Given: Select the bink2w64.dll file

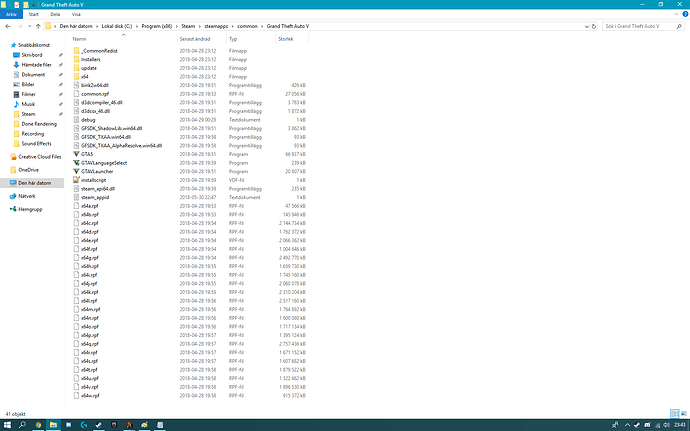Looking at the screenshot, I should [95, 85].
